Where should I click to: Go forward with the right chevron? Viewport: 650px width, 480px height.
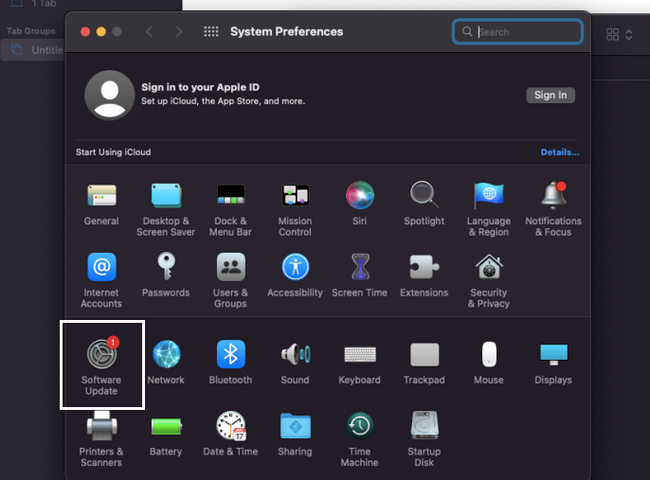coord(179,32)
